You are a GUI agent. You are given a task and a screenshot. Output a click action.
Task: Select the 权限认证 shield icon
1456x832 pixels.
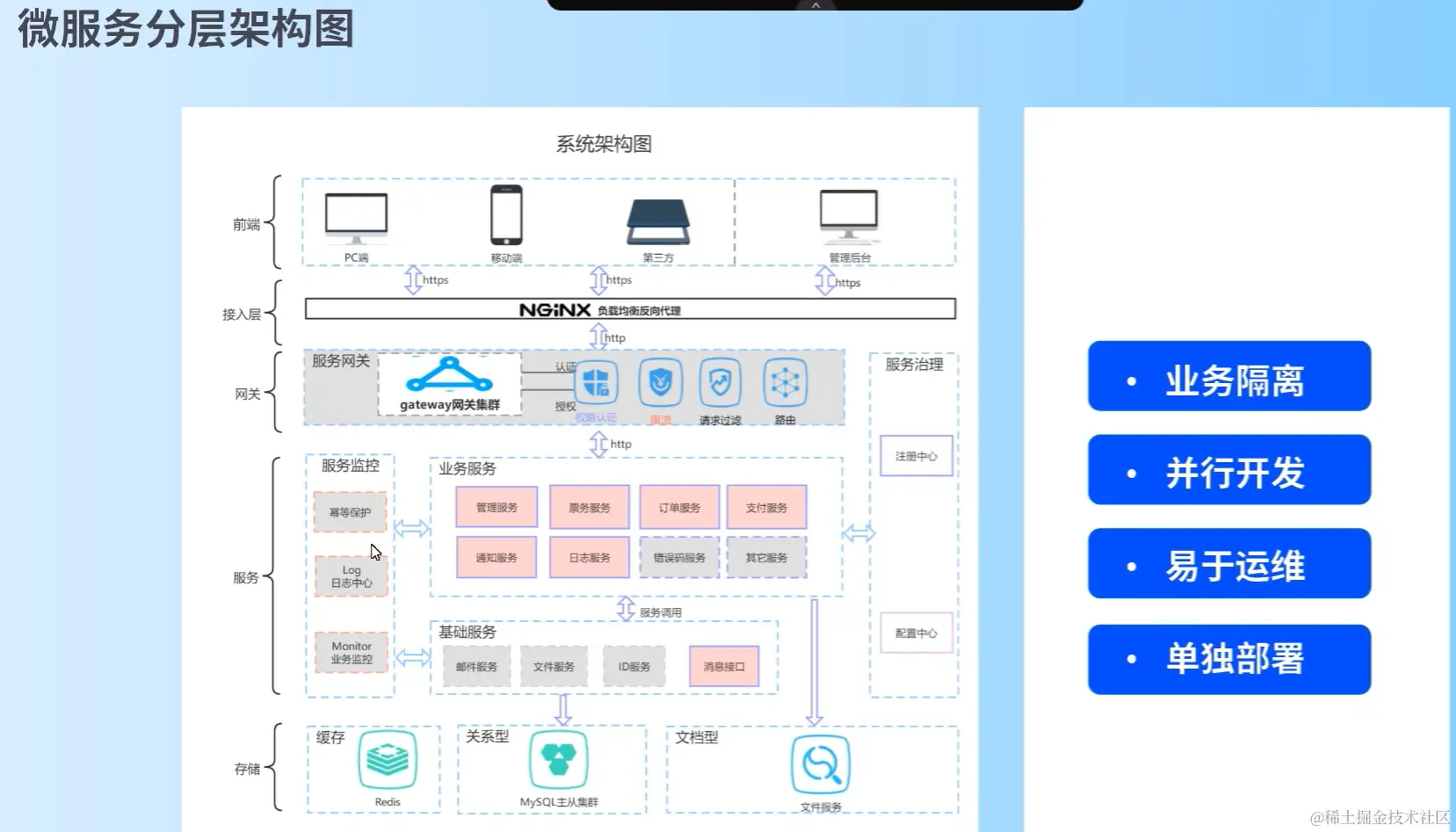[x=597, y=383]
